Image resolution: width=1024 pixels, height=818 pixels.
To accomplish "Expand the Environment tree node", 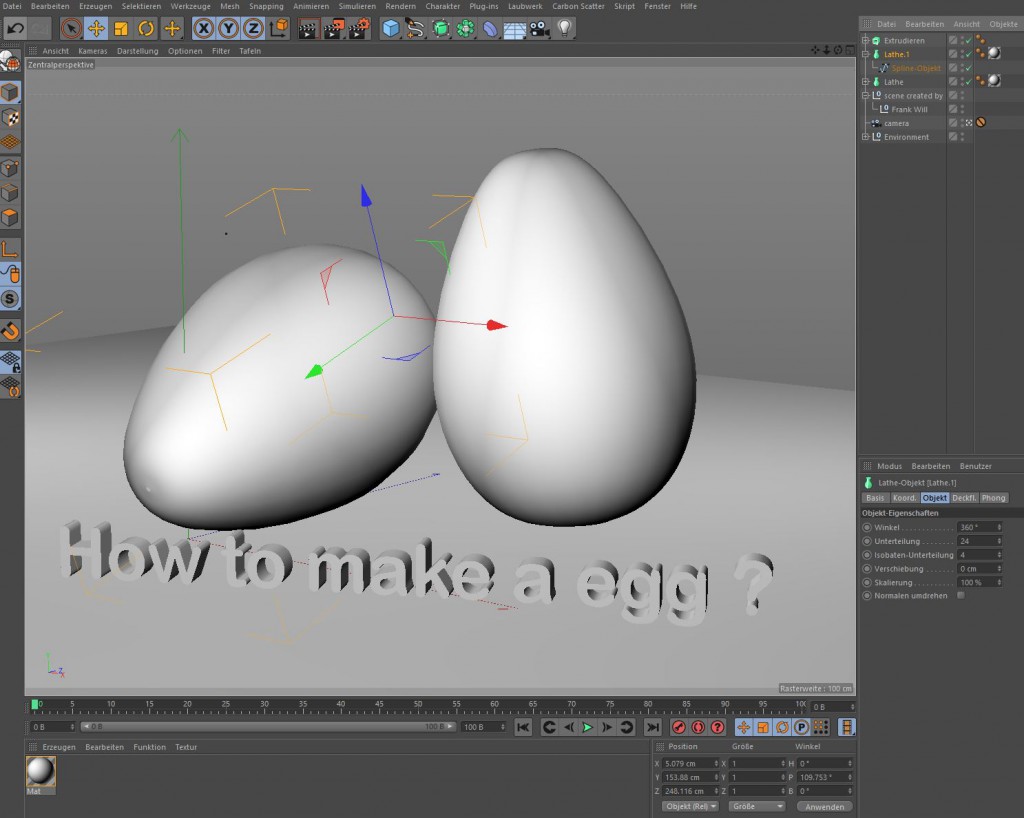I will [866, 137].
